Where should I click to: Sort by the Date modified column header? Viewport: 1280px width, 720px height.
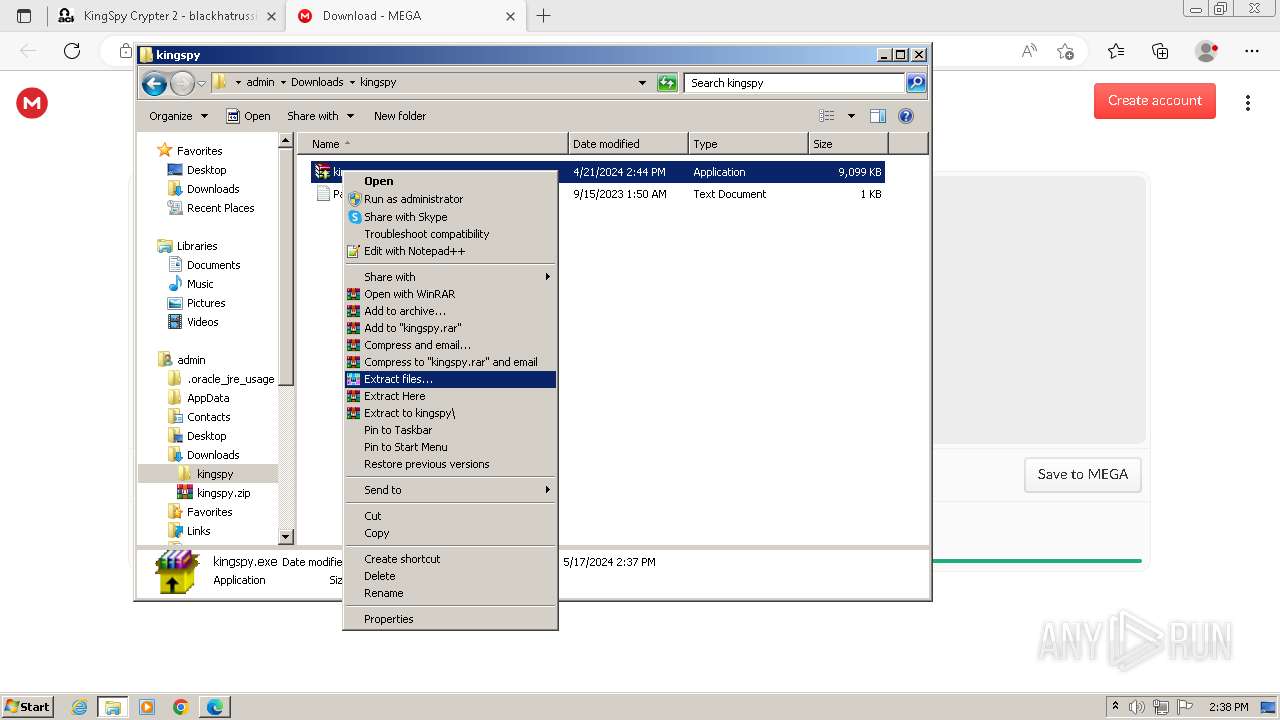tap(628, 144)
